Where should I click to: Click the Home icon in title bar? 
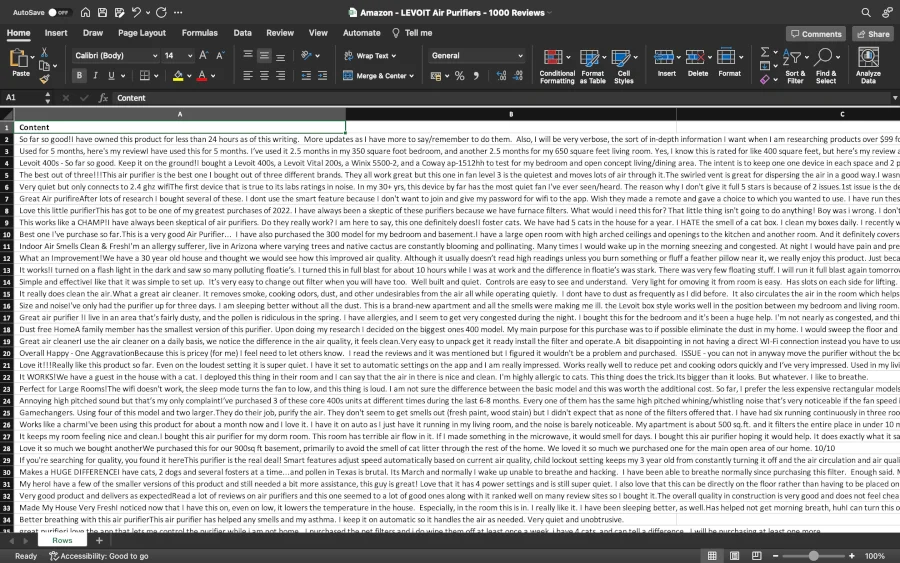tap(85, 12)
